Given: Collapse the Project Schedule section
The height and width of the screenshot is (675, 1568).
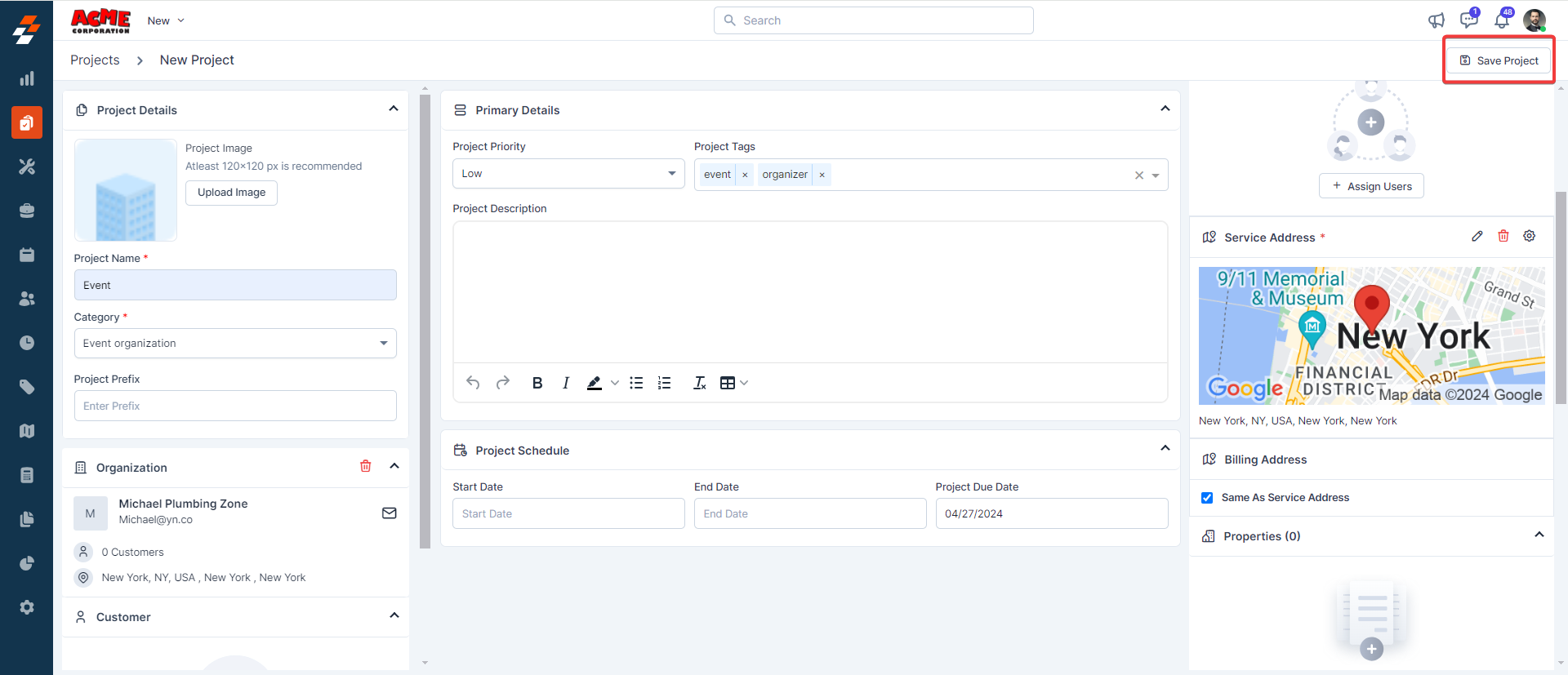Looking at the screenshot, I should pyautogui.click(x=1165, y=448).
